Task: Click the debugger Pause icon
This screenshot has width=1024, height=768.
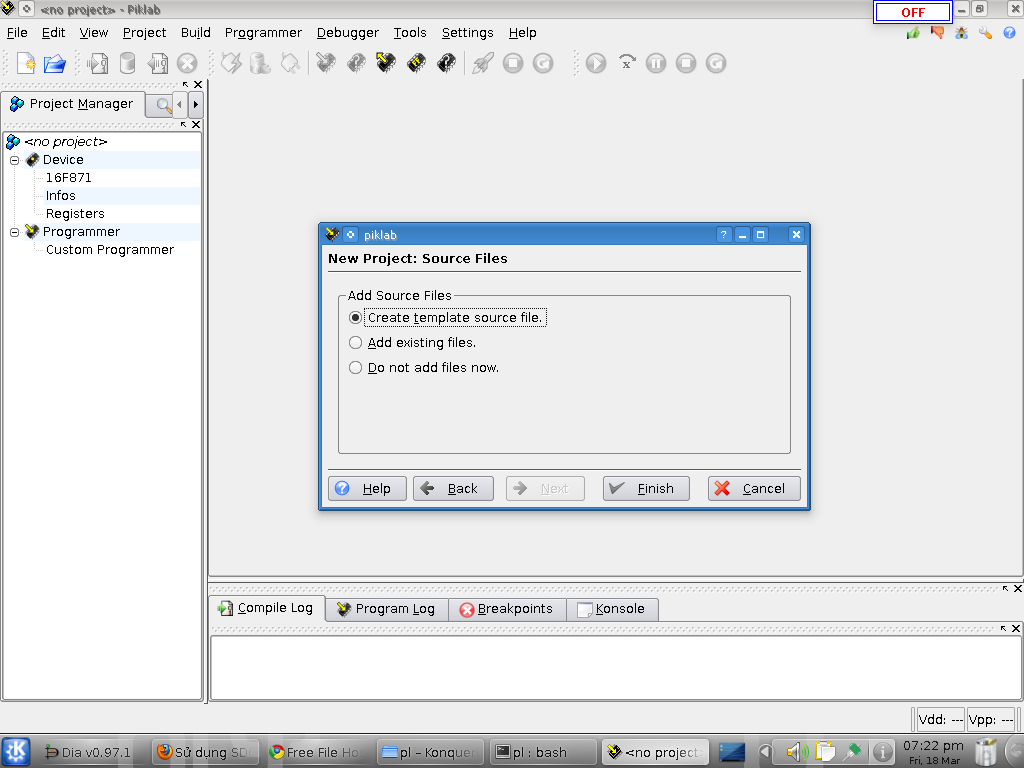Action: 656,63
